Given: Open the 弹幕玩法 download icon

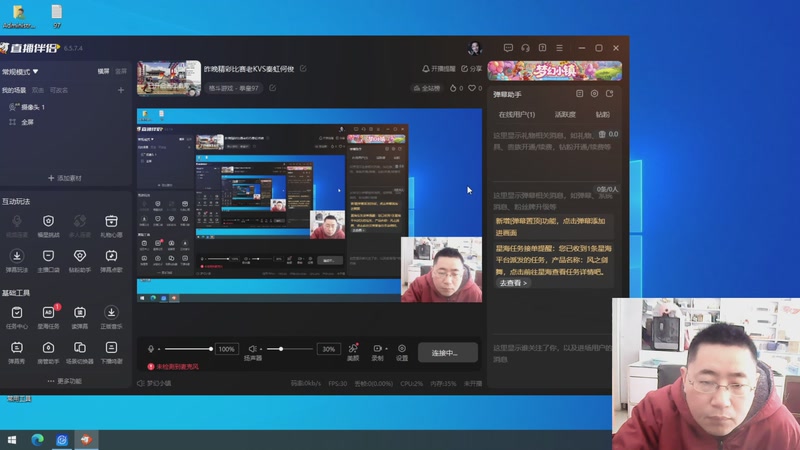Looking at the screenshot, I should (x=17, y=256).
